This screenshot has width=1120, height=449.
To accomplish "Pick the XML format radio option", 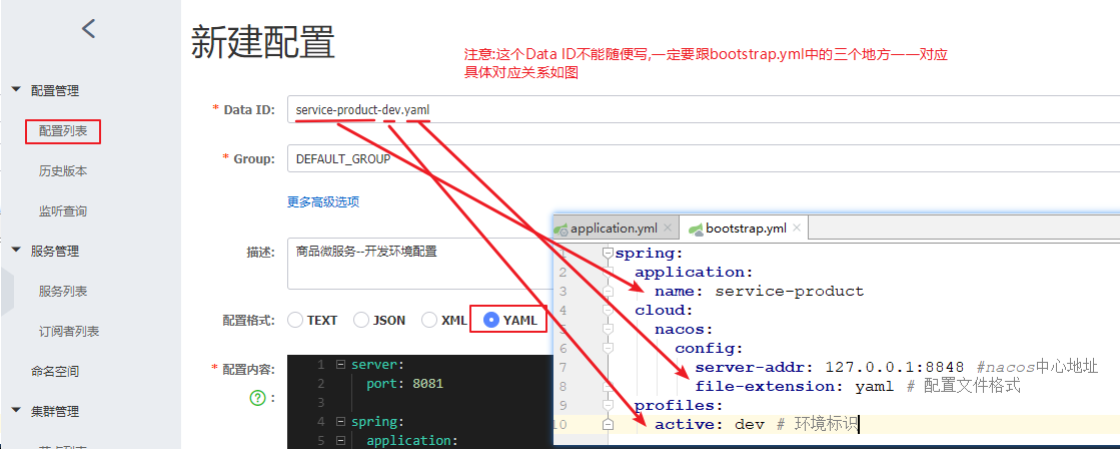I will tap(430, 320).
